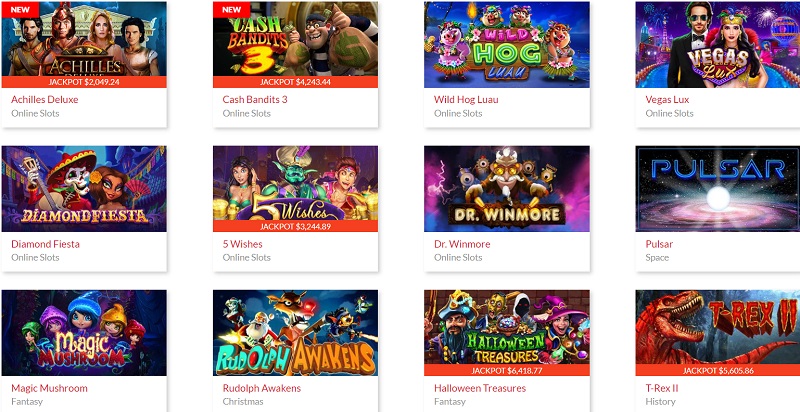Click the Pulsar game thumbnail

(x=718, y=189)
